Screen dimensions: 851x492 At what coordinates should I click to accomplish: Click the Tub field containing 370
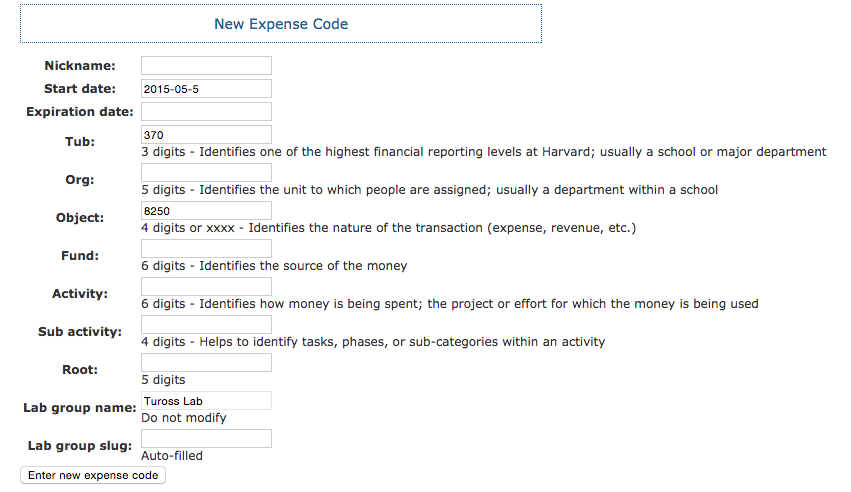206,134
